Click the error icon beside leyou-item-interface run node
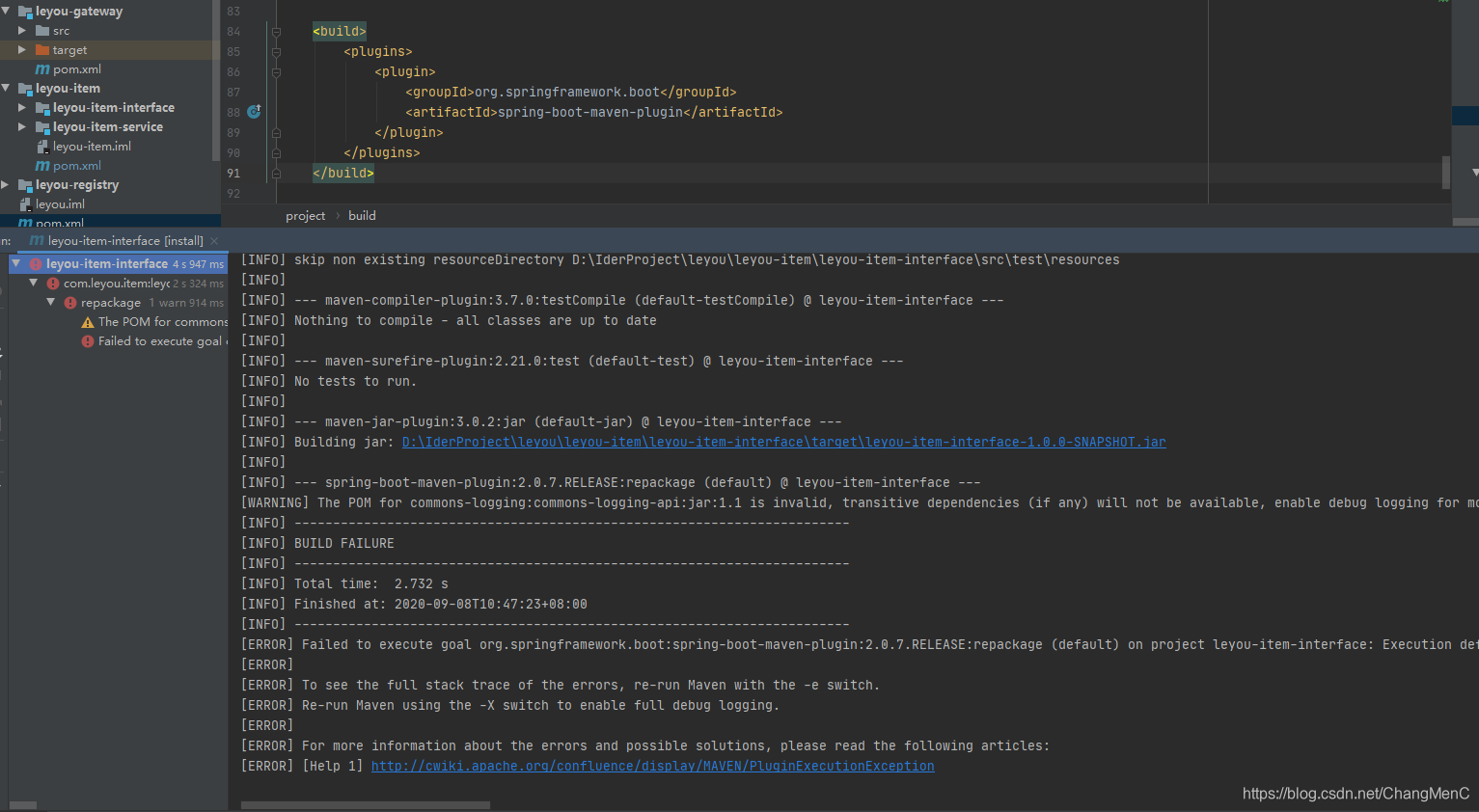The image size is (1479, 812). click(x=36, y=264)
